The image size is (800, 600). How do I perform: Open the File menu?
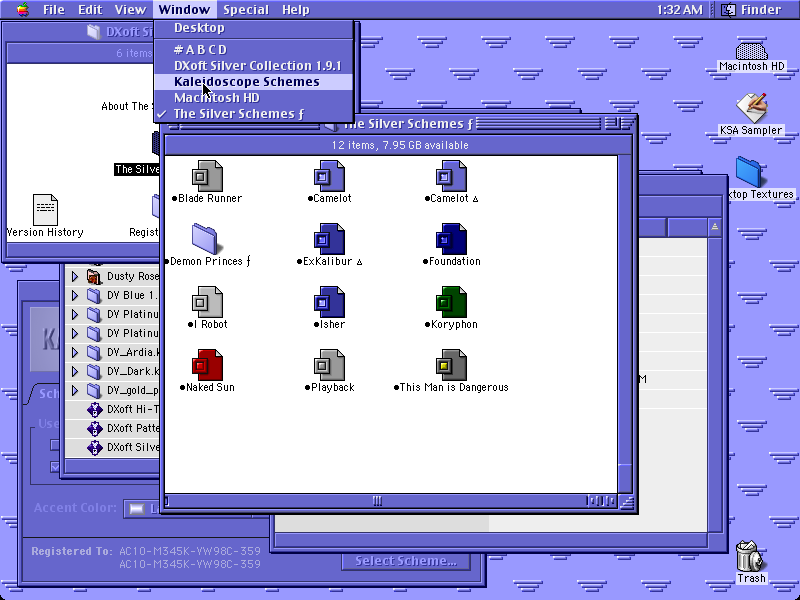coord(54,9)
